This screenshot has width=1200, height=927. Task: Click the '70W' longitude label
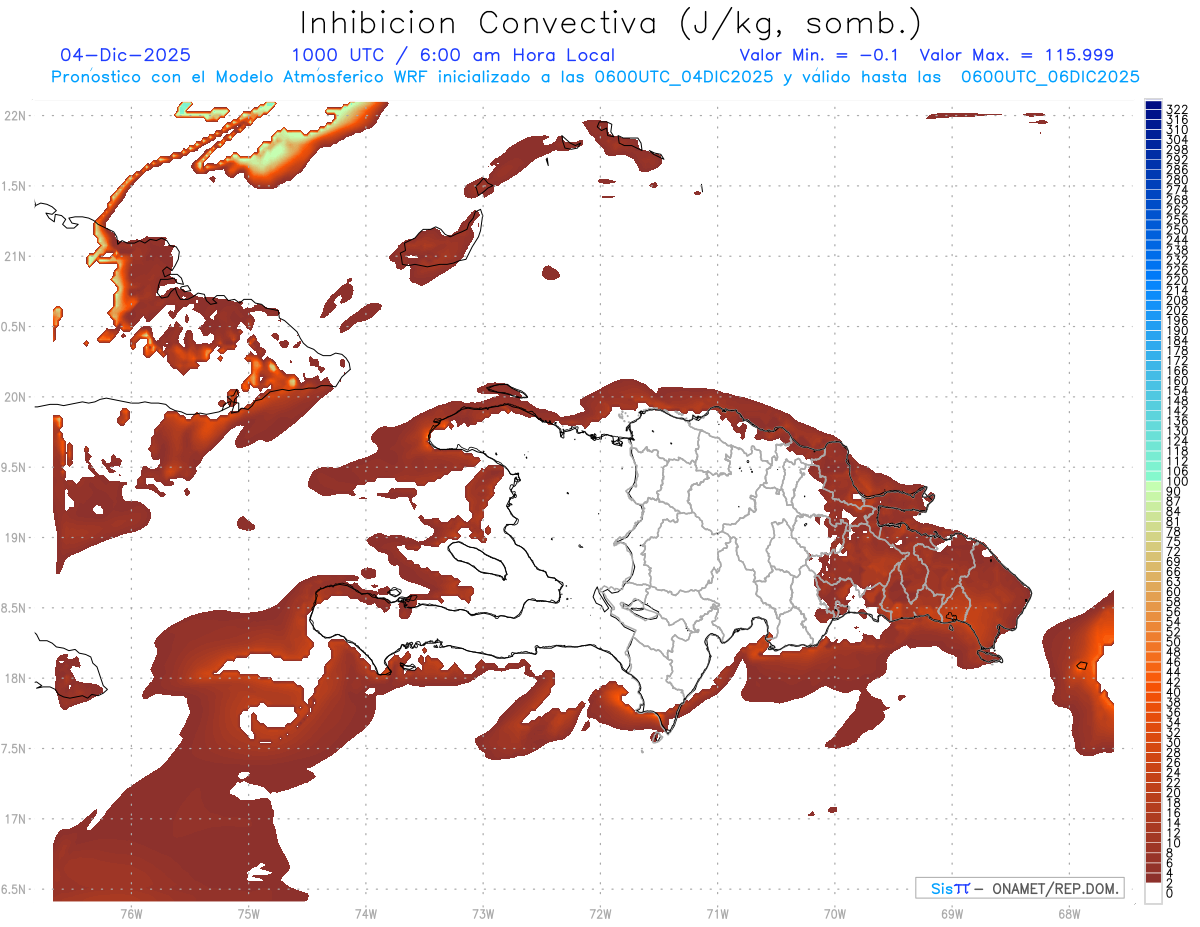pyautogui.click(x=834, y=913)
